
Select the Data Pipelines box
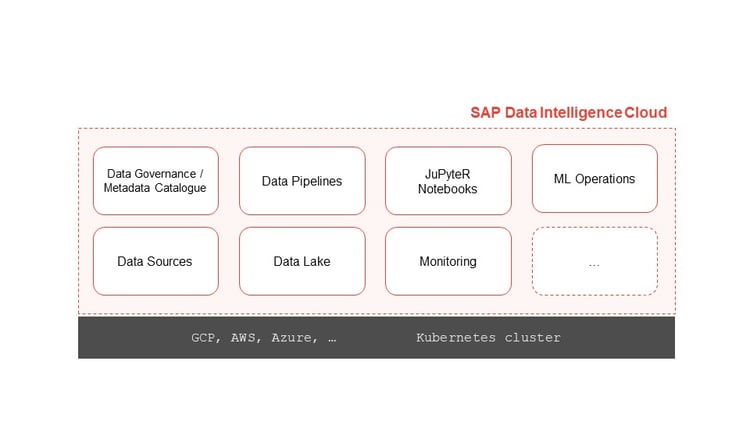coord(302,181)
